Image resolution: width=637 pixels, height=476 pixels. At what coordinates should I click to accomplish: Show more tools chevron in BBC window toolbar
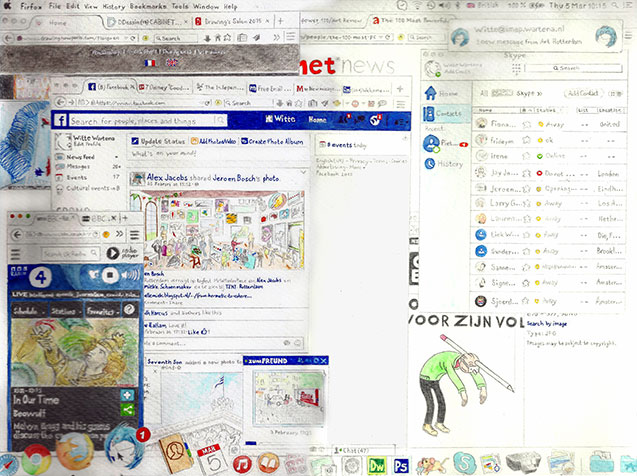click(x=119, y=234)
